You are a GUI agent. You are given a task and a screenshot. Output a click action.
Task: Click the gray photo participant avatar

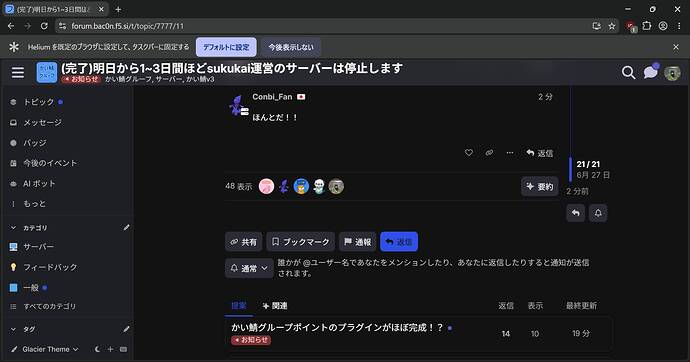(x=337, y=186)
